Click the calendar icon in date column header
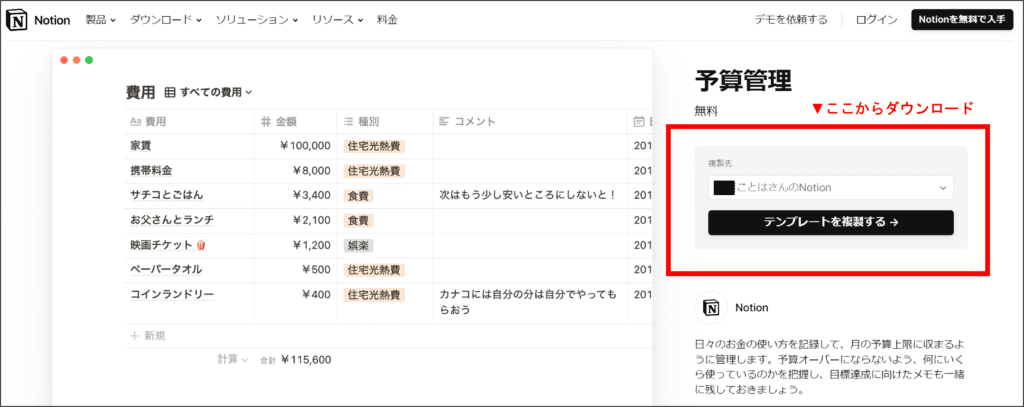This screenshot has height=407, width=1024. point(639,122)
